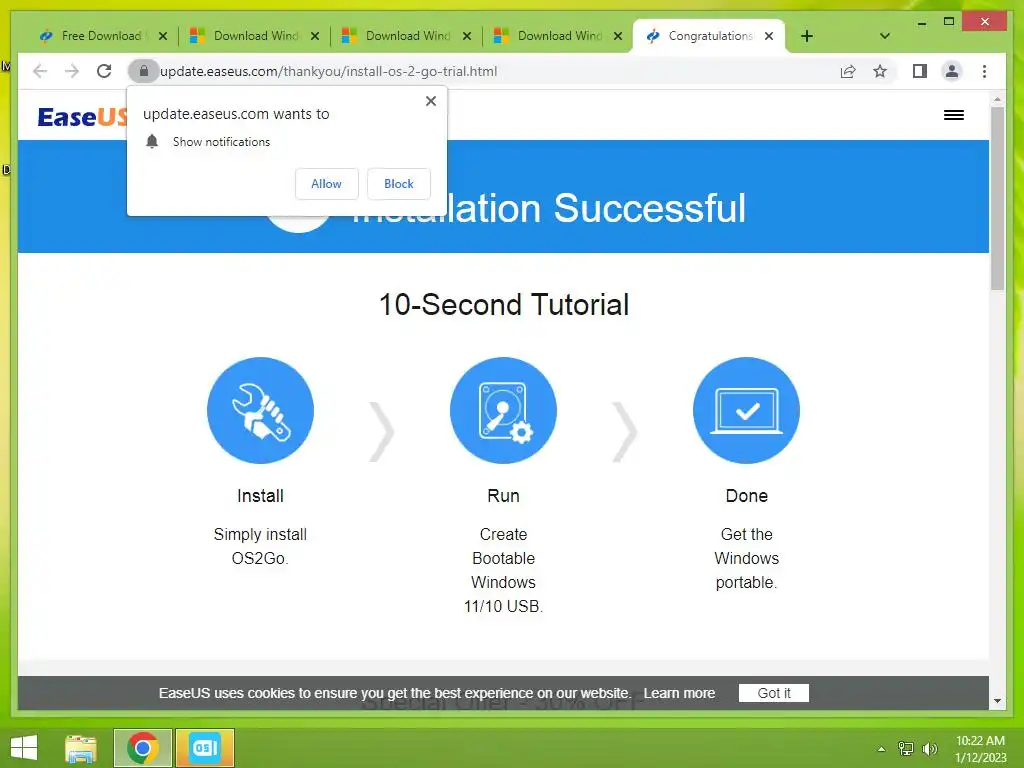The width and height of the screenshot is (1024, 768).
Task: Close the Free Download tab
Action: click(163, 36)
